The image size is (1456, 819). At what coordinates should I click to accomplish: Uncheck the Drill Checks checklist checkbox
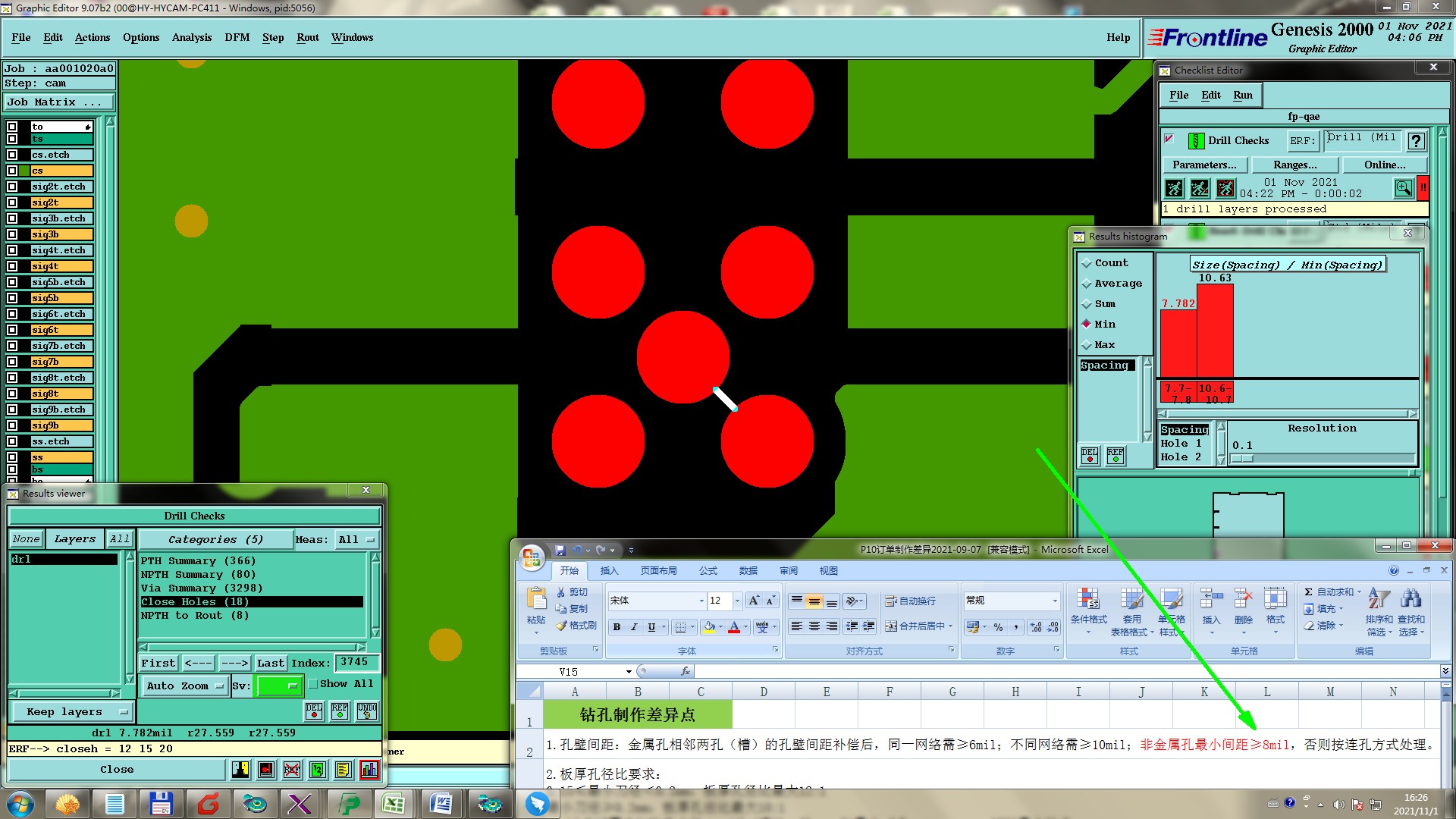click(1169, 139)
